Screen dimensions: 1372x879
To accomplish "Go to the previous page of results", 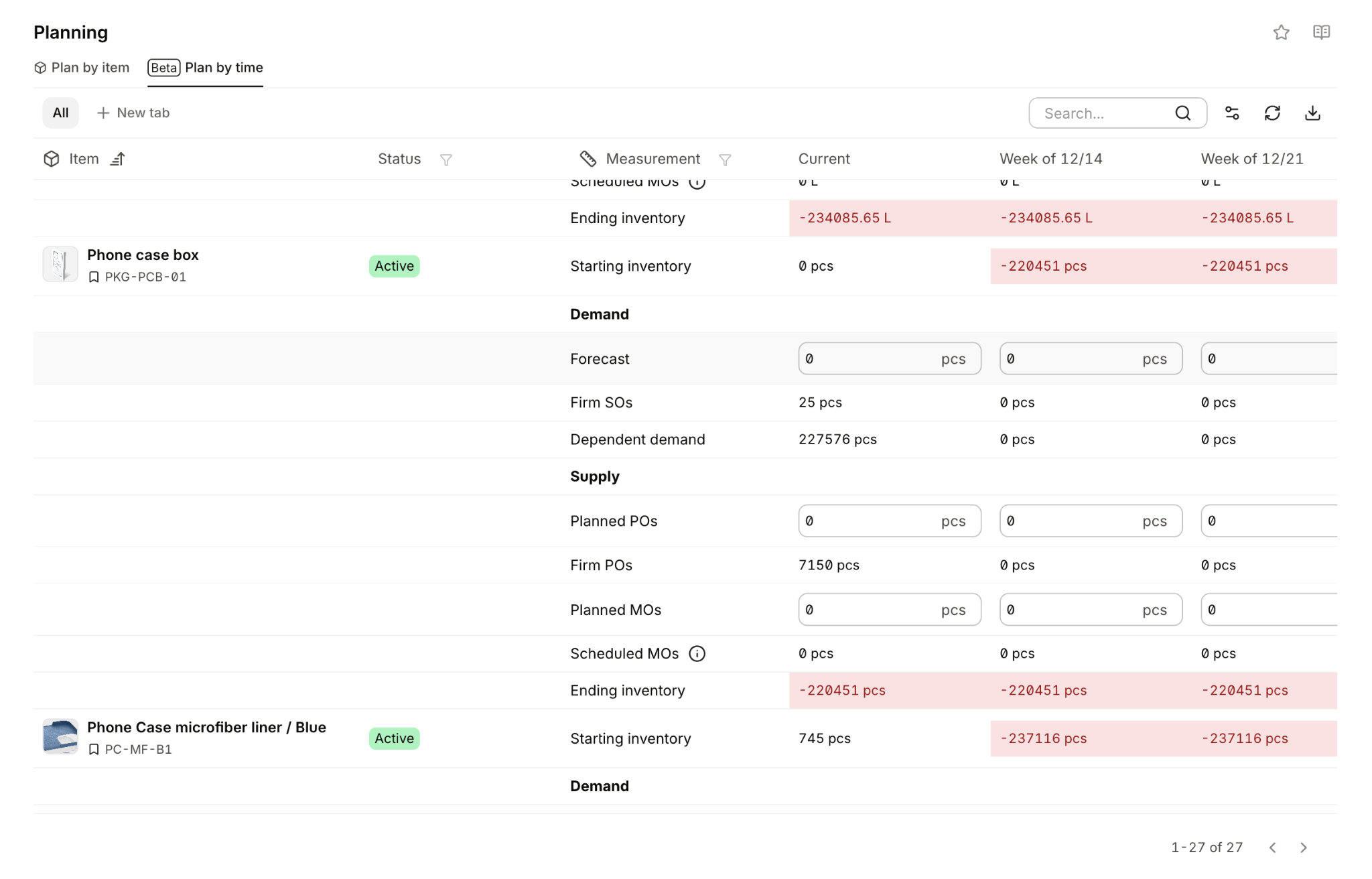I will point(1272,848).
